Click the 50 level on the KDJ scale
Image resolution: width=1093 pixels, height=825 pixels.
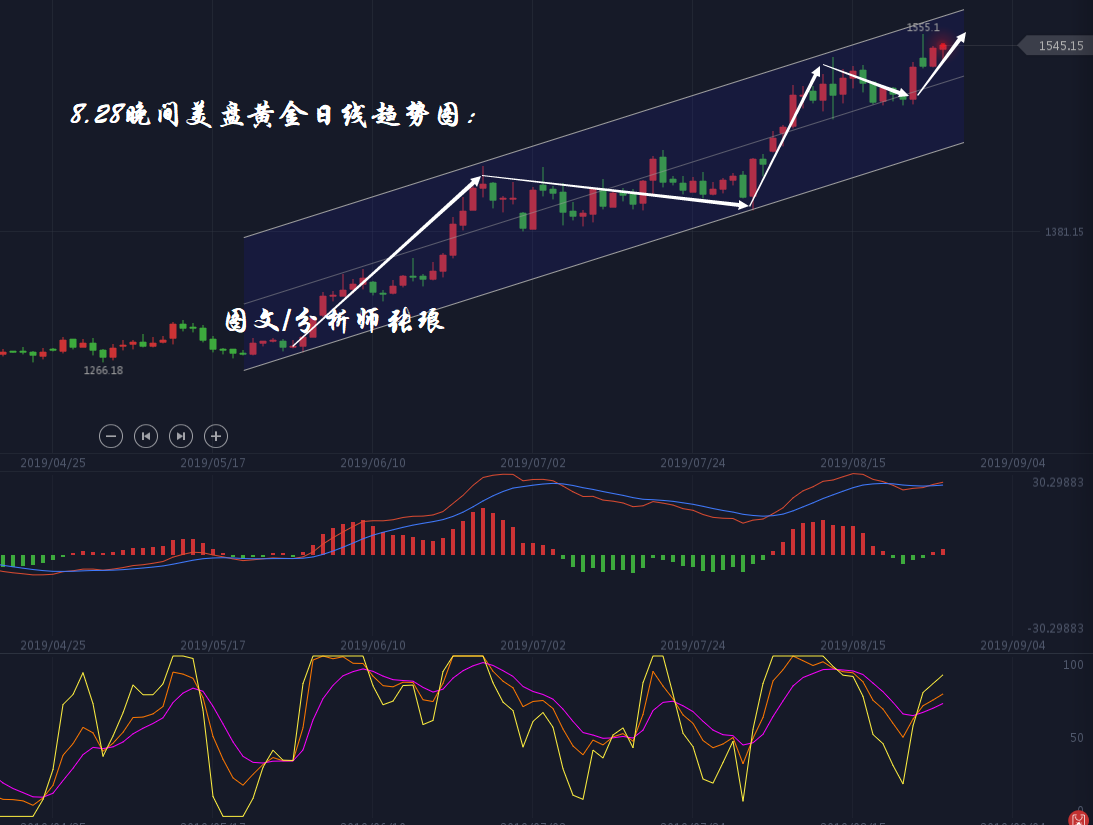(x=1076, y=738)
